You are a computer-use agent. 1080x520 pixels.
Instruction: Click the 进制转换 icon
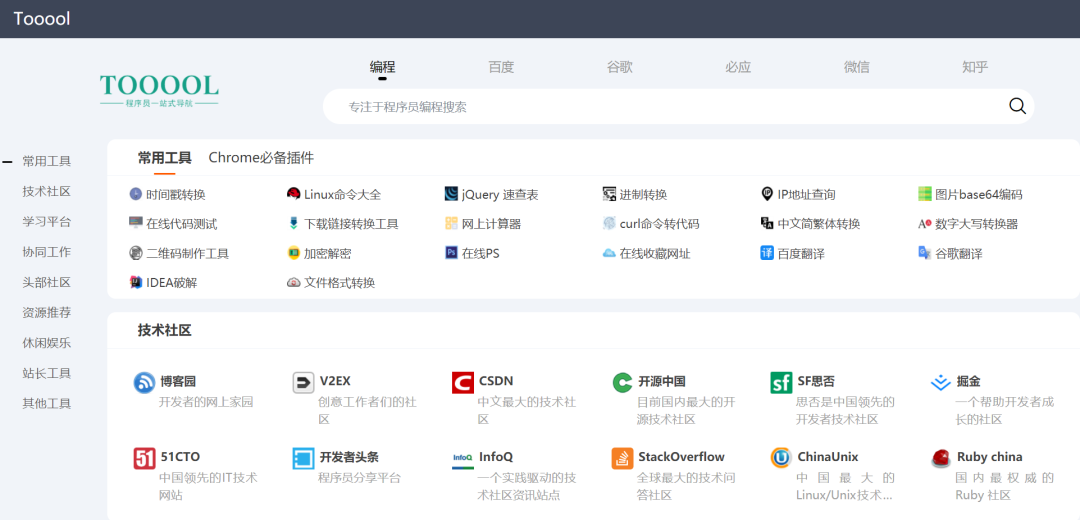[609, 194]
